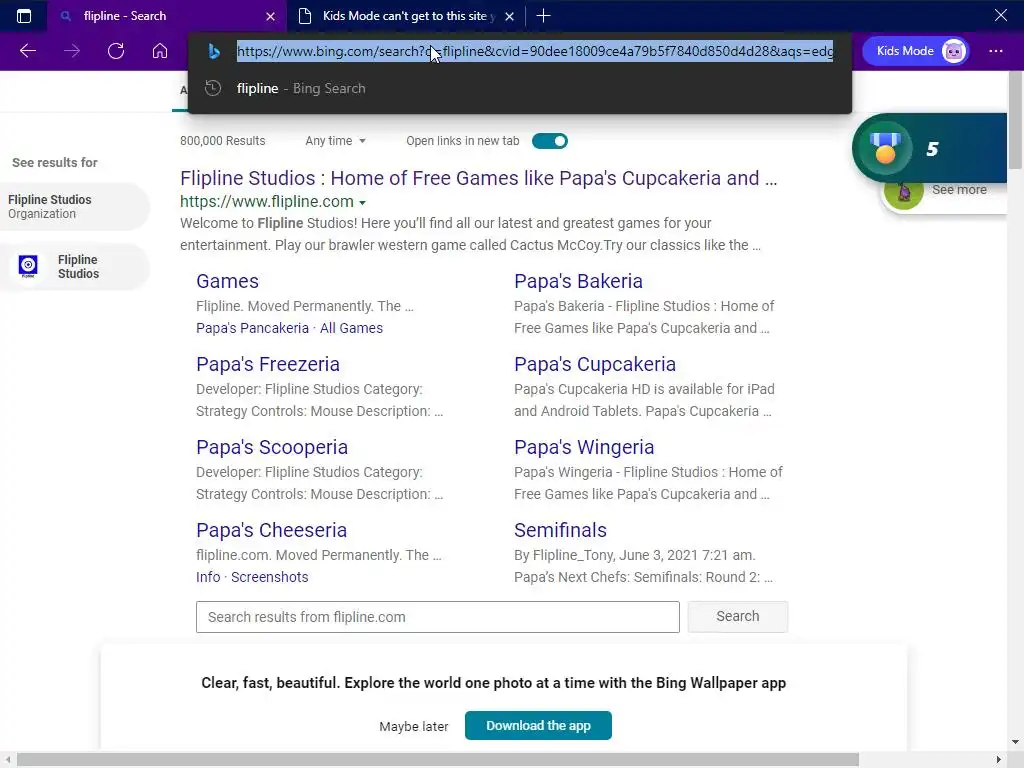Click the scroll down arrow
This screenshot has width=1024, height=768.
coord(1016,742)
